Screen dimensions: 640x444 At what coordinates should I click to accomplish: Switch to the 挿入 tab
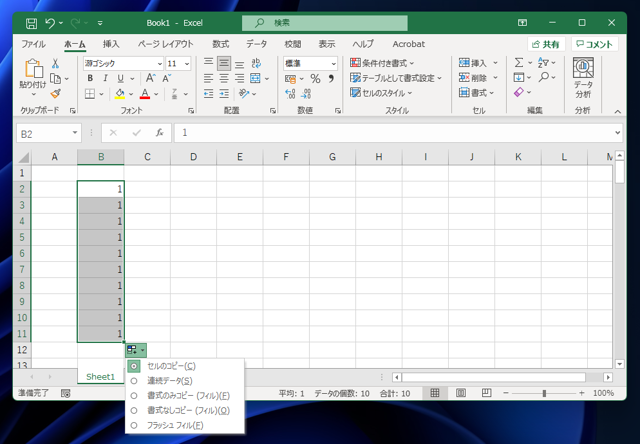tap(111, 44)
